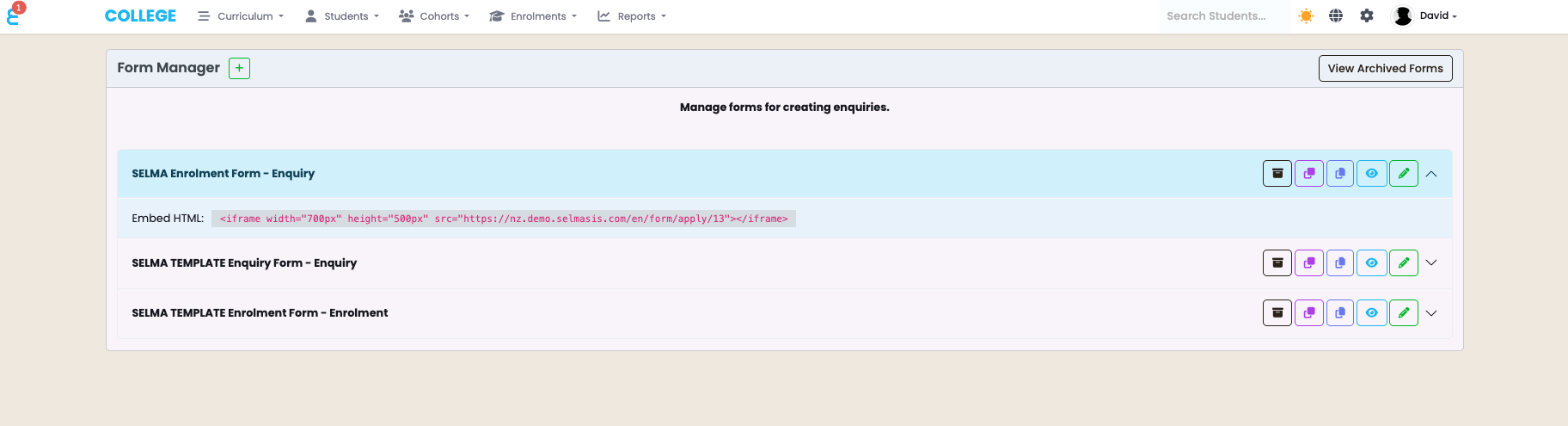
Task: Archive the SELMA Enrolment Form - Enquiry
Action: click(1277, 174)
